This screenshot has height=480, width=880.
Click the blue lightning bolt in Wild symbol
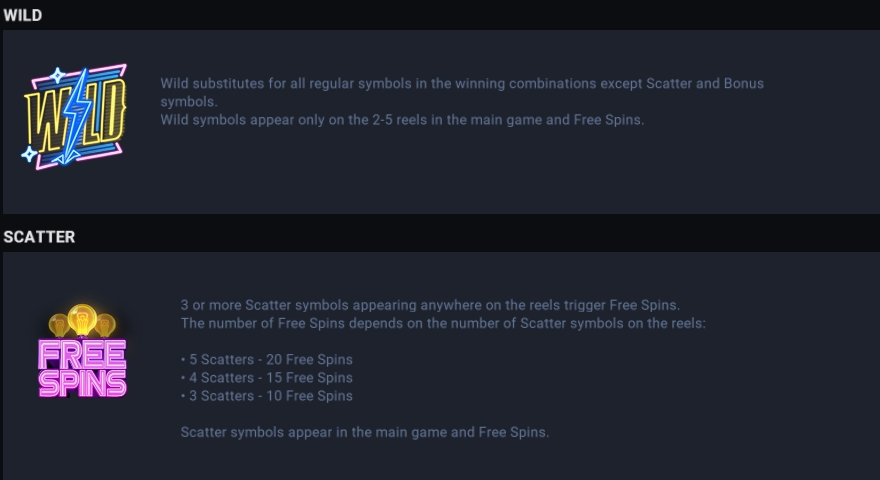[76, 117]
